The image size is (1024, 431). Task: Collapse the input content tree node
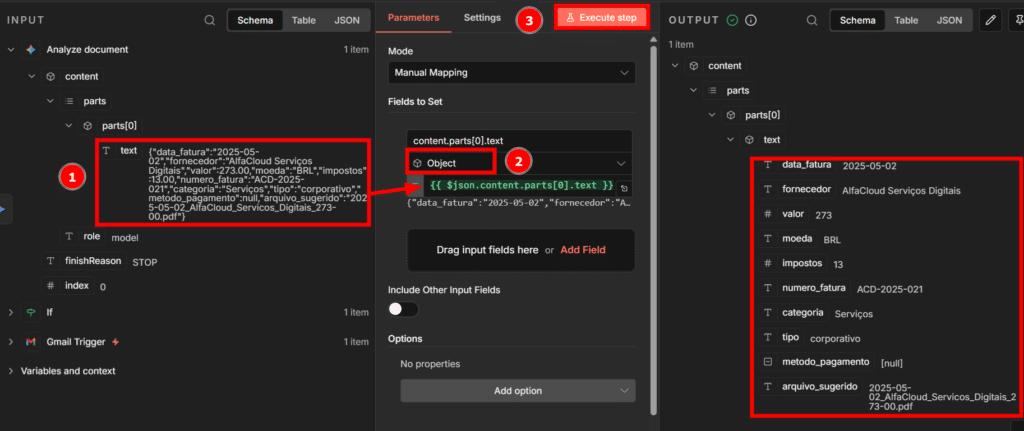pyautogui.click(x=31, y=76)
